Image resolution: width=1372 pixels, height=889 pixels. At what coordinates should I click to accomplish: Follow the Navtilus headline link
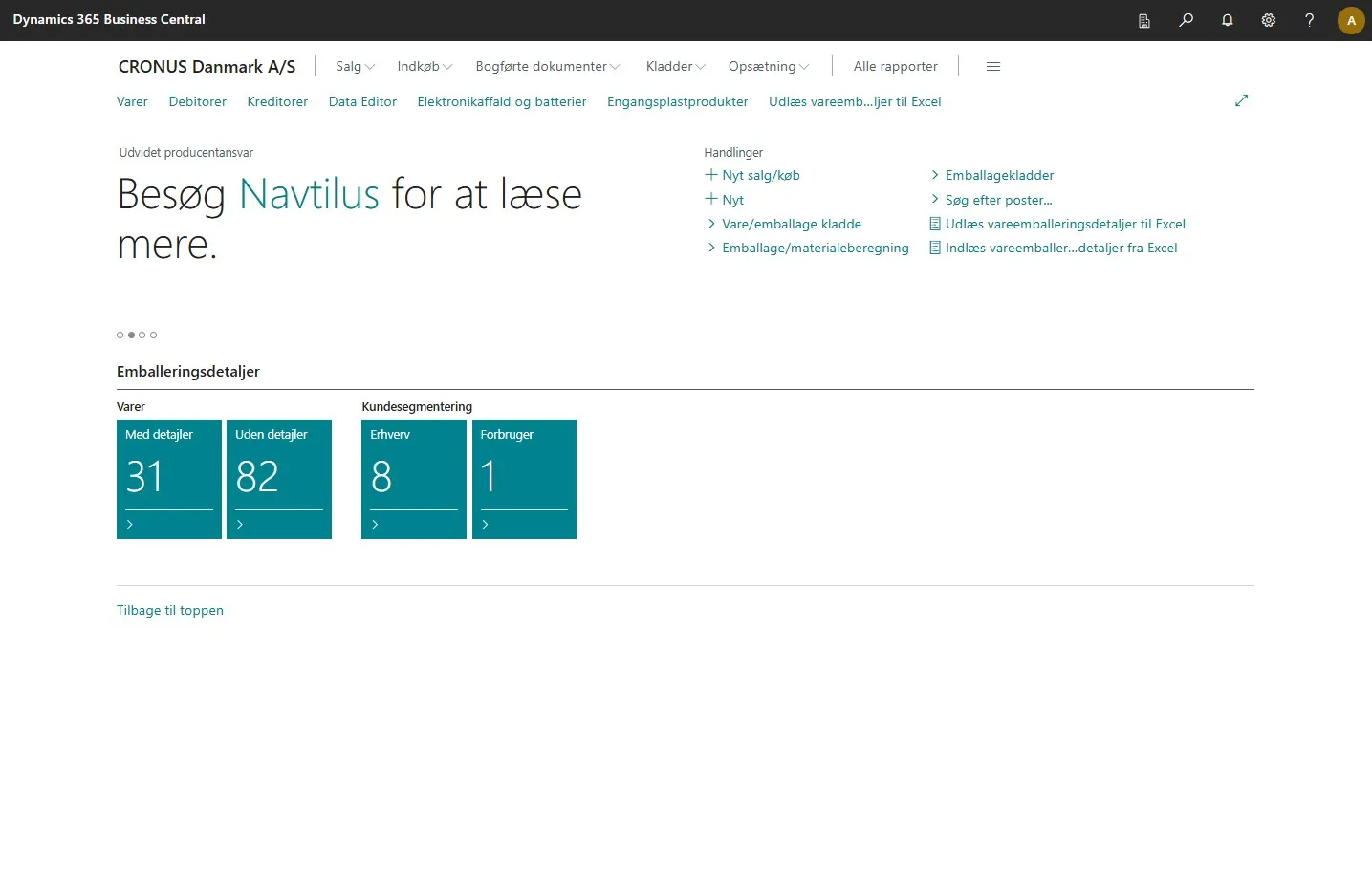310,194
